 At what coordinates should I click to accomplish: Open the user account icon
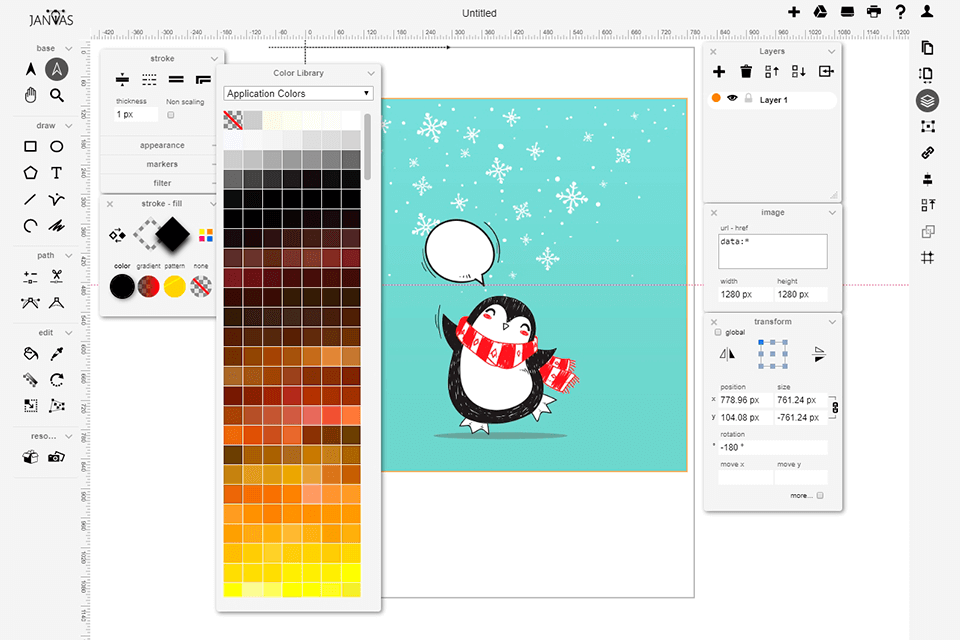pos(927,12)
